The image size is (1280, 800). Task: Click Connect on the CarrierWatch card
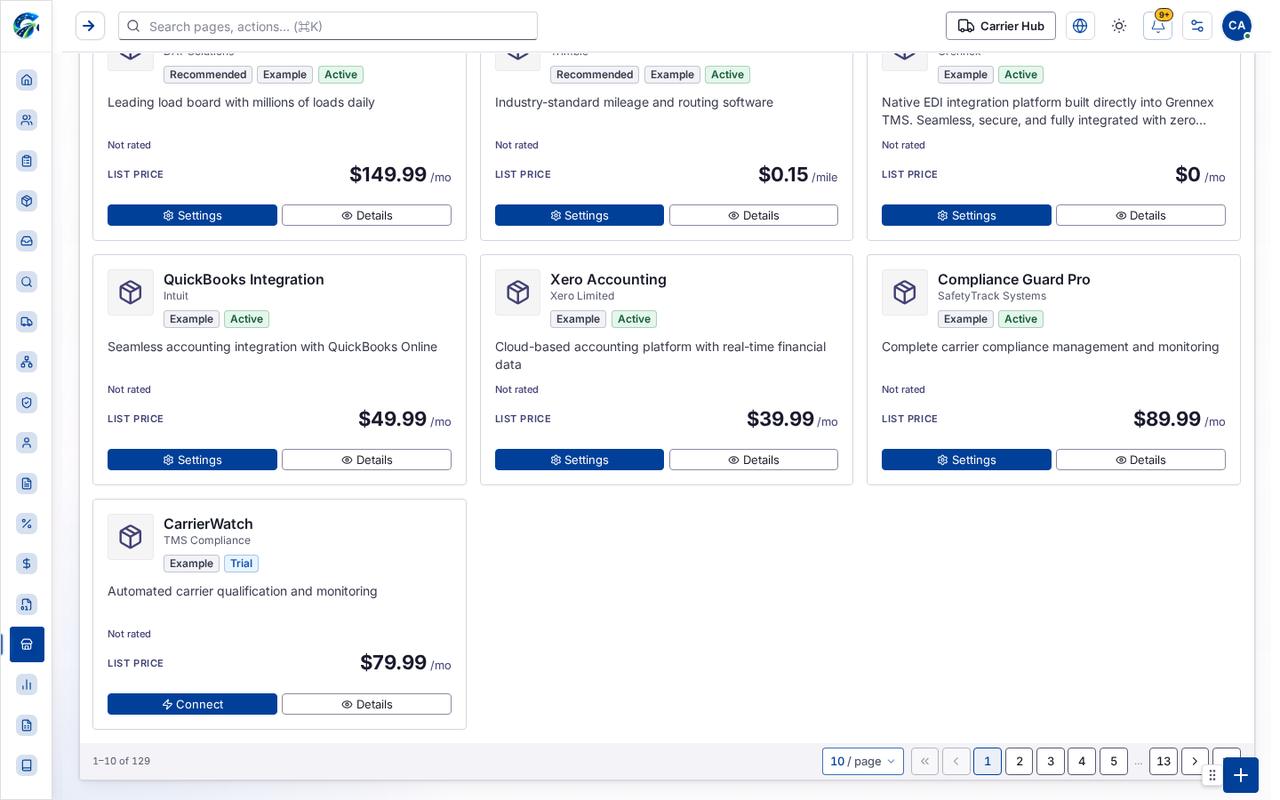192,704
